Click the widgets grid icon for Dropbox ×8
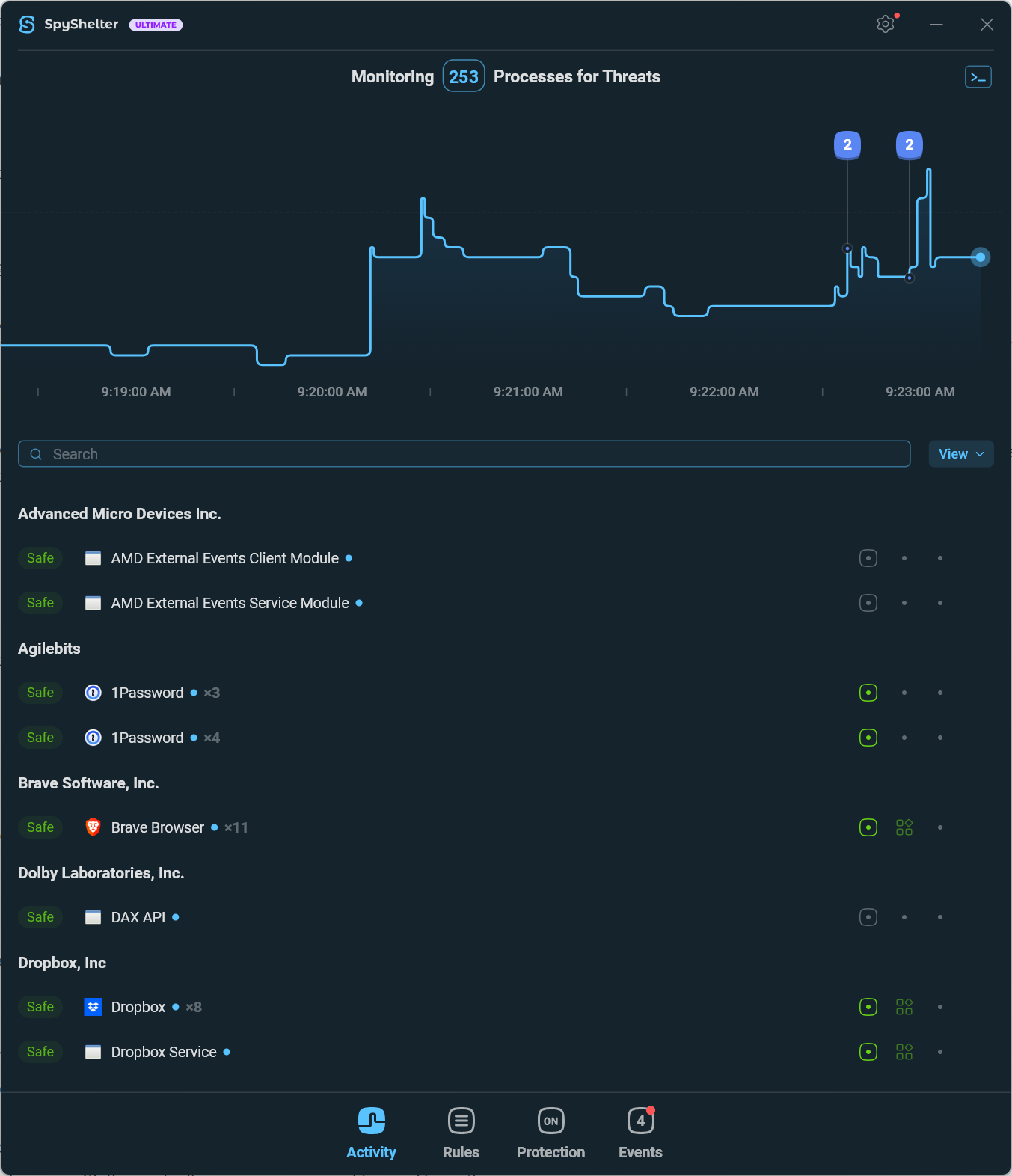This screenshot has width=1012, height=1176. pyautogui.click(x=904, y=1007)
